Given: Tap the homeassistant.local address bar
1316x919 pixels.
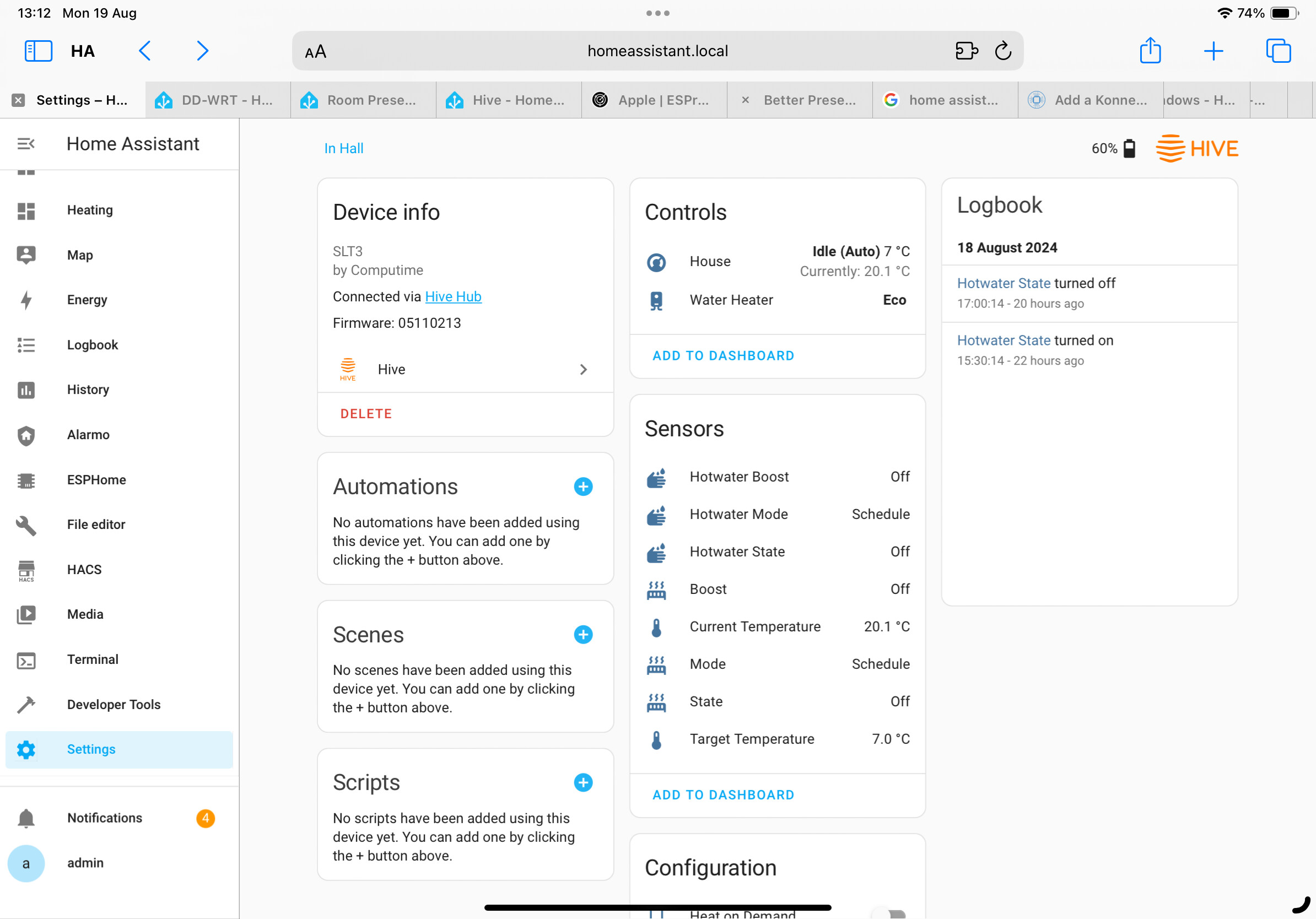Looking at the screenshot, I should click(x=657, y=51).
